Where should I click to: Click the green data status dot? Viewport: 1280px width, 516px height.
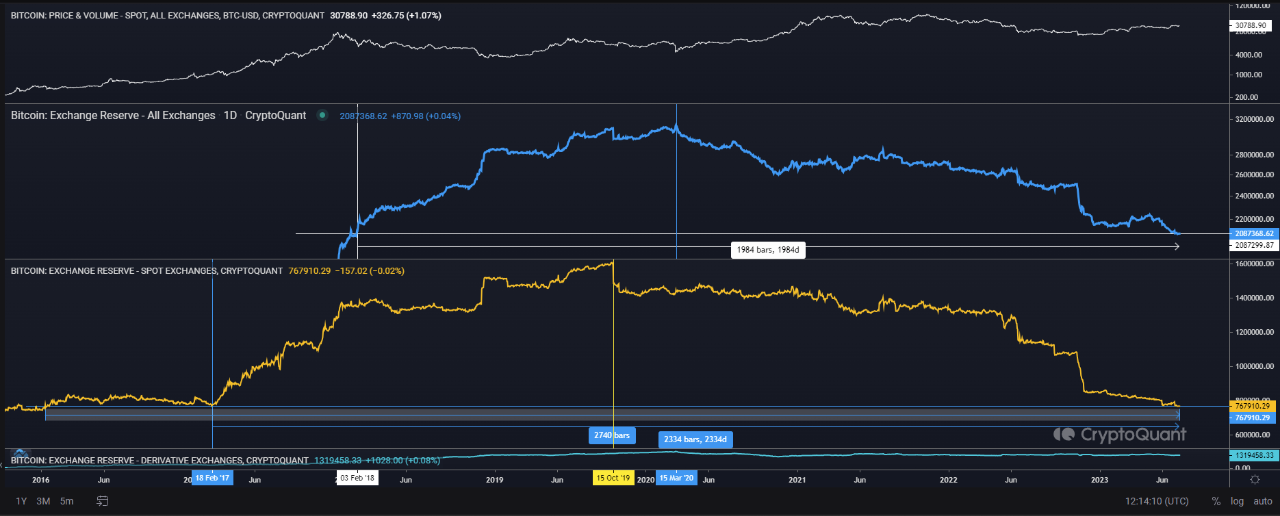322,115
